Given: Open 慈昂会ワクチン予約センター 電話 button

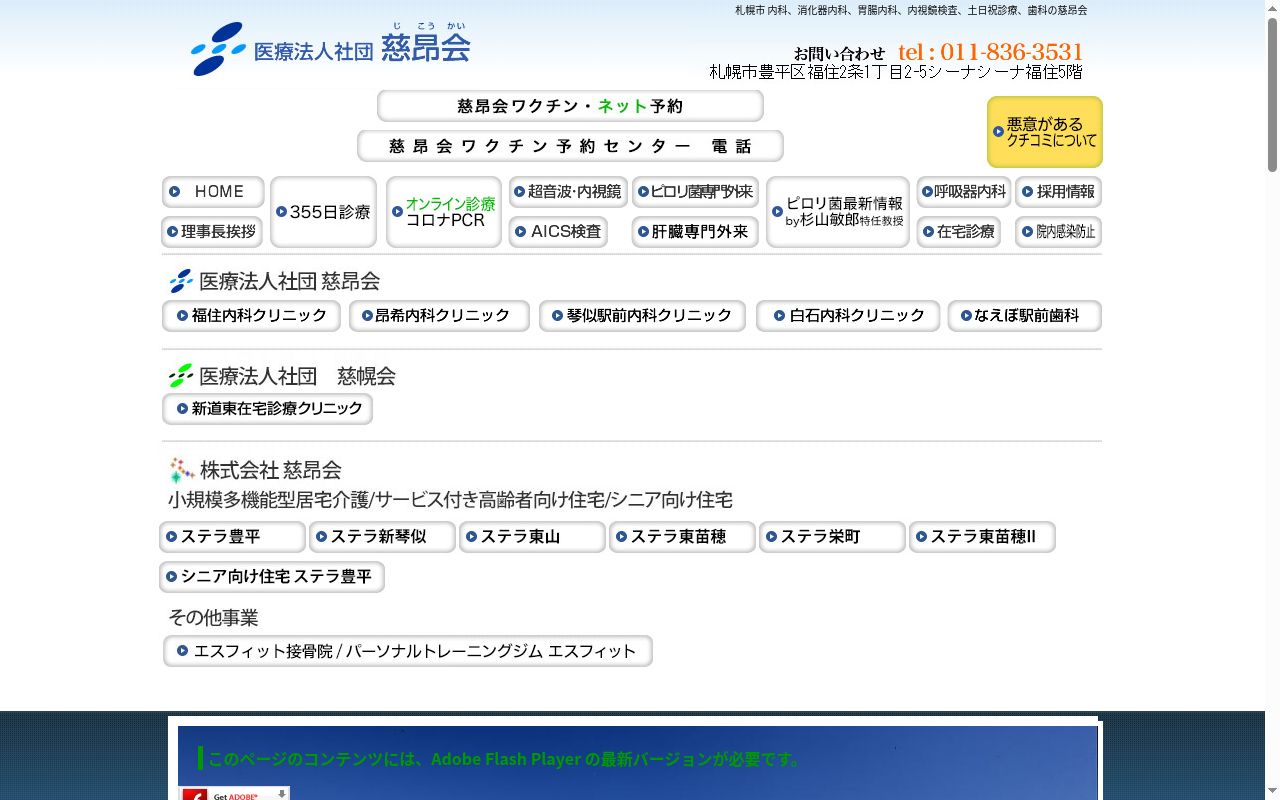Looking at the screenshot, I should 570,146.
